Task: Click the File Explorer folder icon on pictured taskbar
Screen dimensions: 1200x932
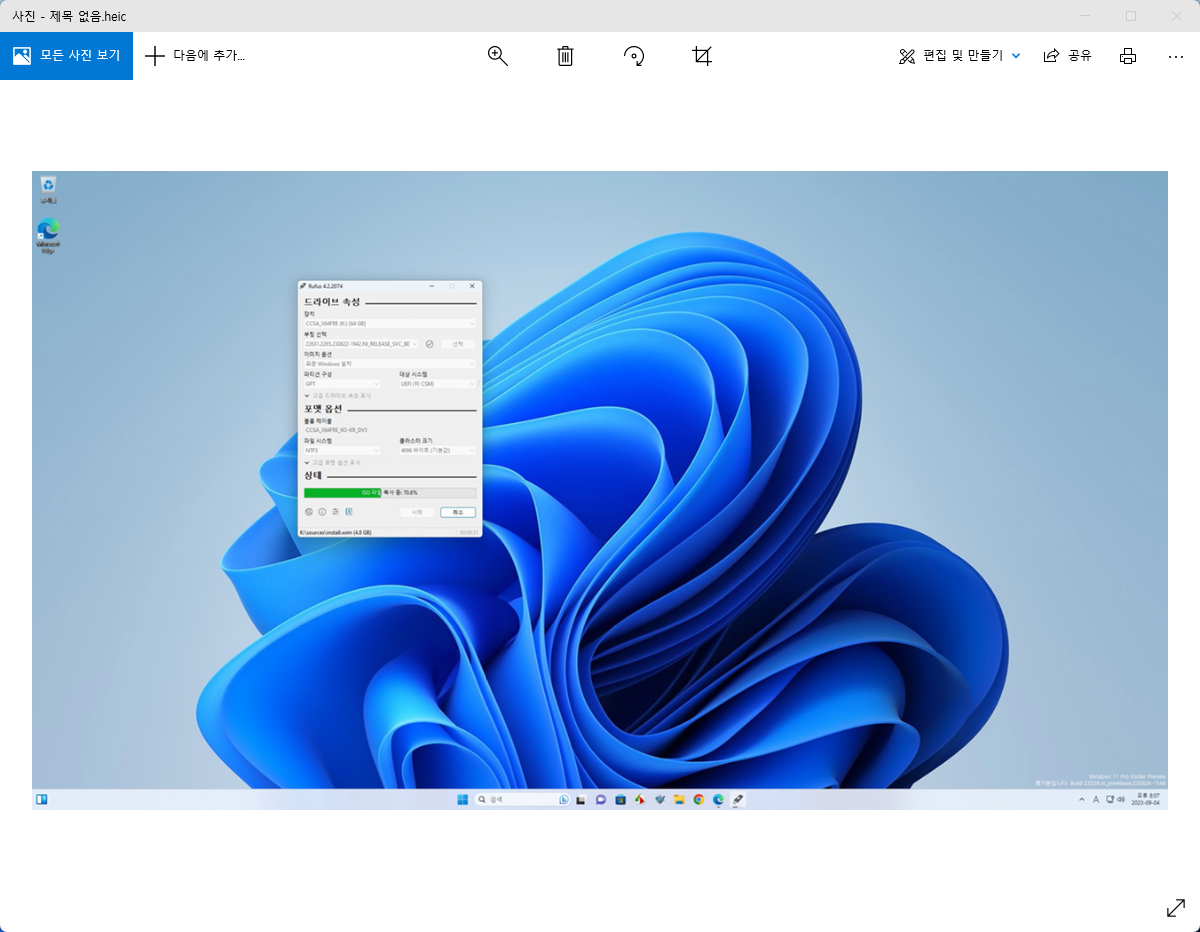Action: (x=679, y=799)
